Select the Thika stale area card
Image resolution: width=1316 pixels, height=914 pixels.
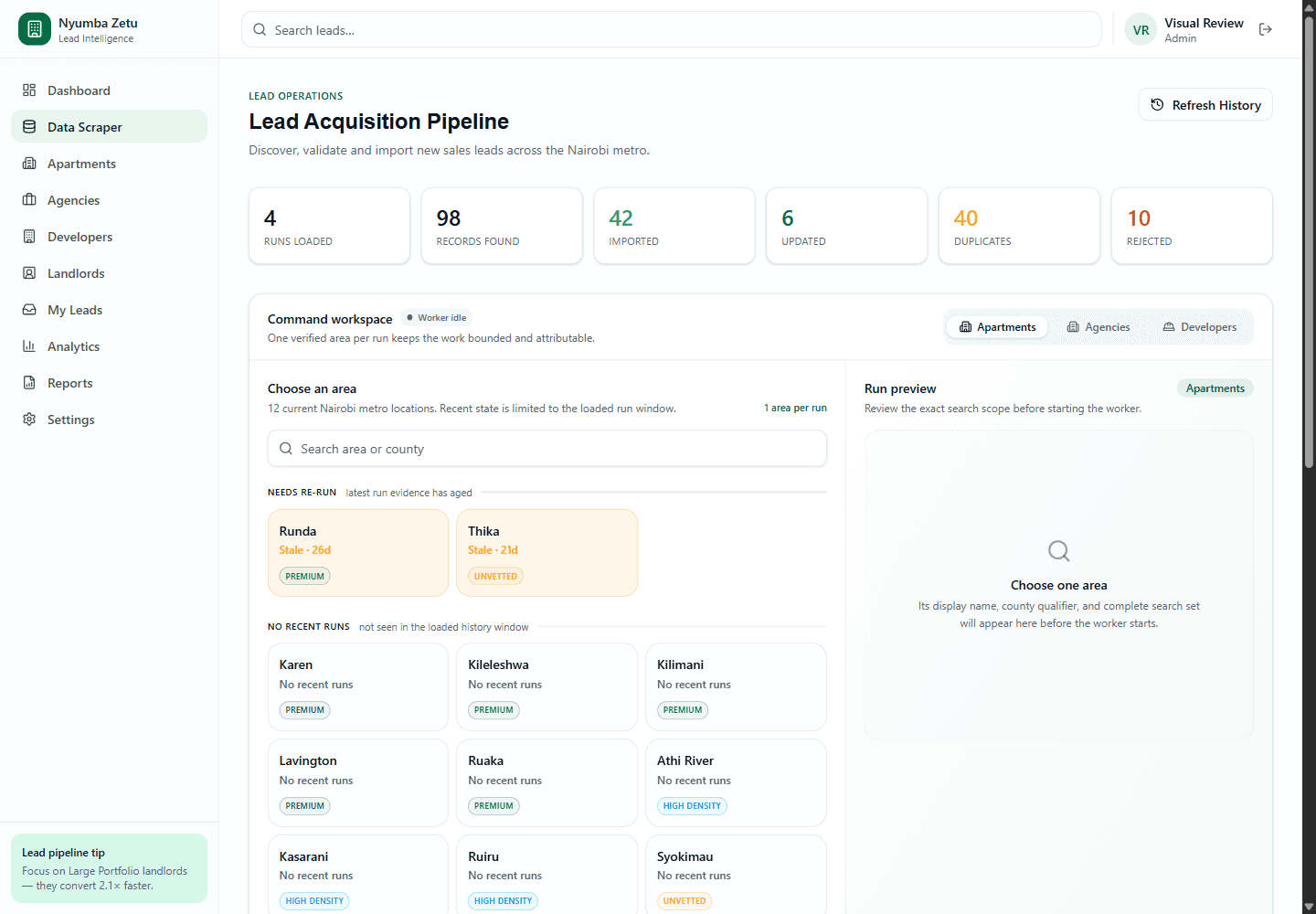(x=547, y=553)
